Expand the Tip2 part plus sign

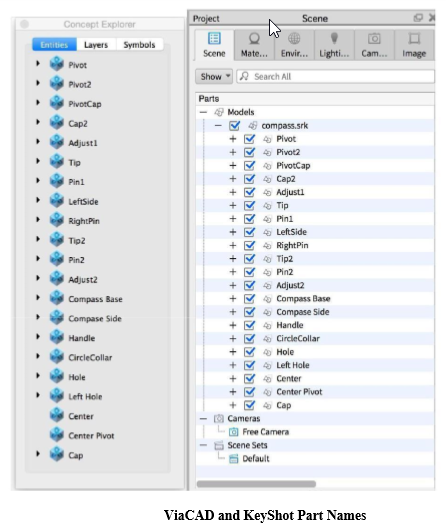coord(233,259)
